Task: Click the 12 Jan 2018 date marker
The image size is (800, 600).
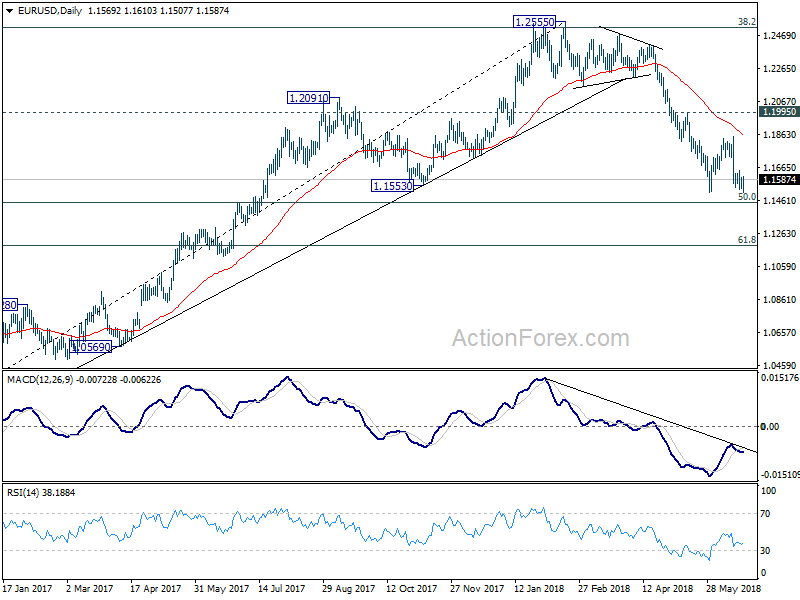Action: 539,588
